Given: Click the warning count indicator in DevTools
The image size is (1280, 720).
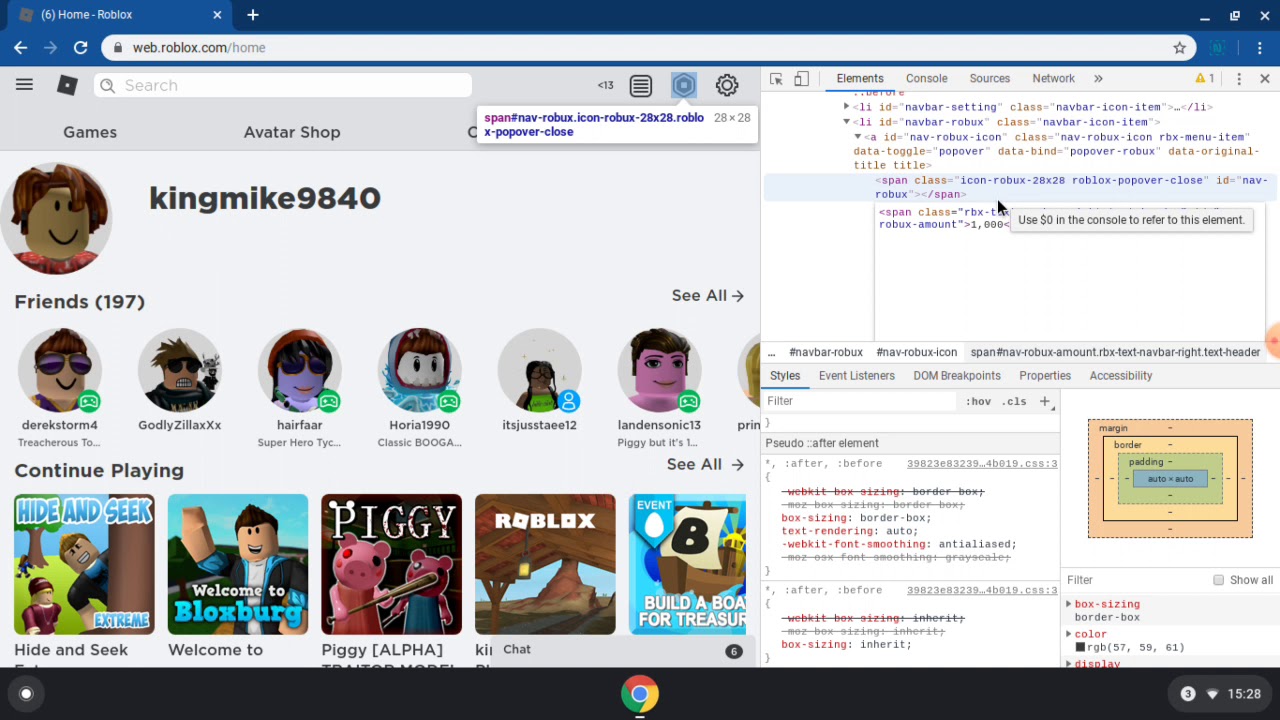Looking at the screenshot, I should (1204, 79).
